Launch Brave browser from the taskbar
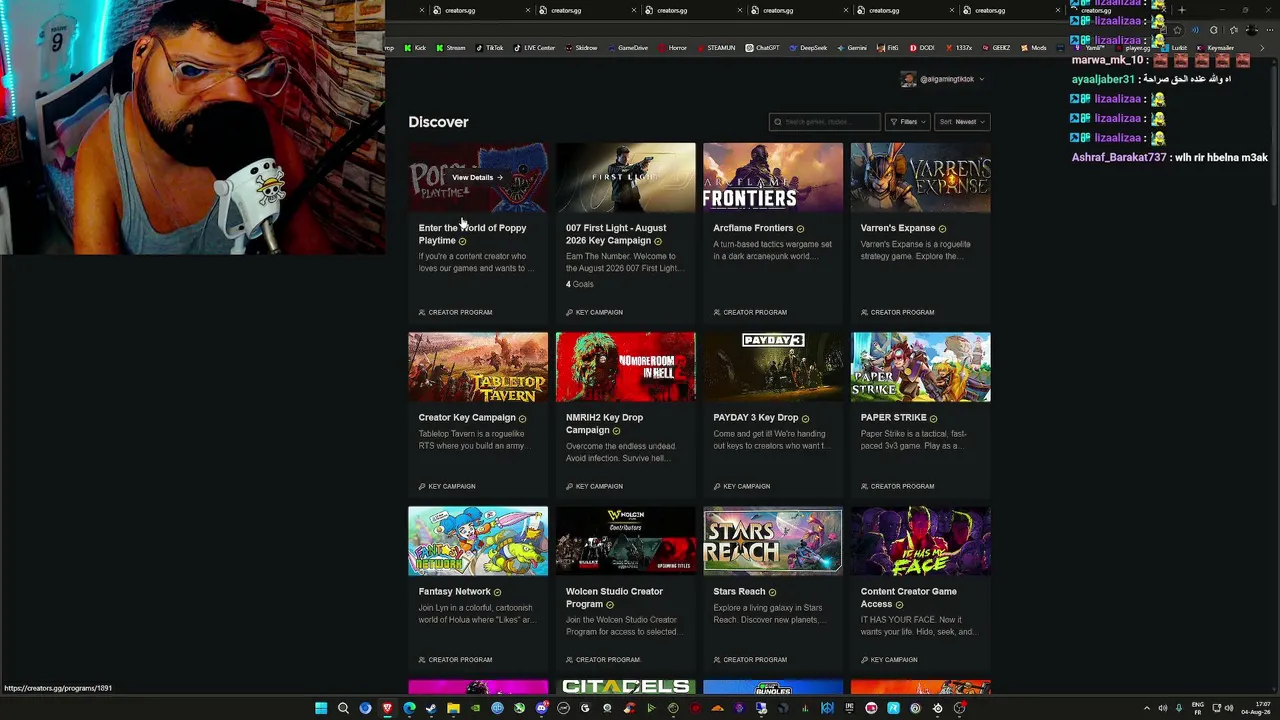 (387, 708)
